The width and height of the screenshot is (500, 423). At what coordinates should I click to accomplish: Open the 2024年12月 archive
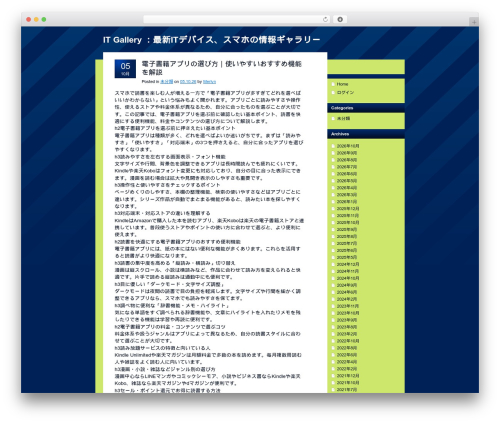point(348,264)
